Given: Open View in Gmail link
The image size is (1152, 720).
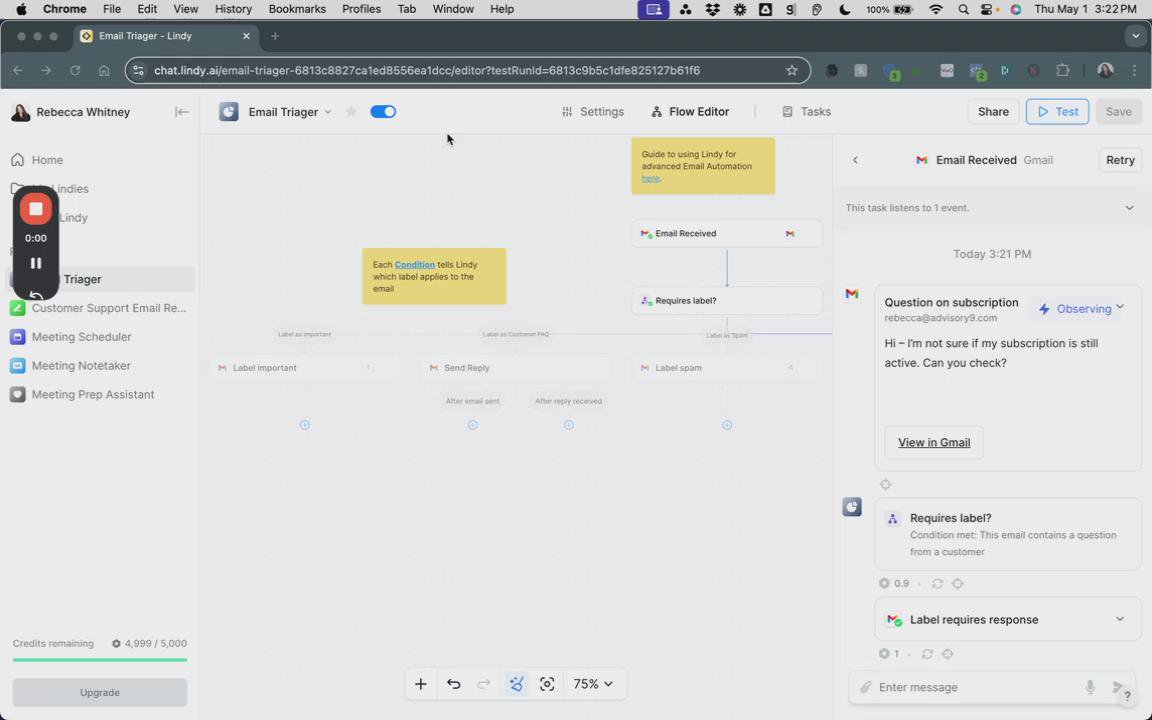Looking at the screenshot, I should coord(934,442).
